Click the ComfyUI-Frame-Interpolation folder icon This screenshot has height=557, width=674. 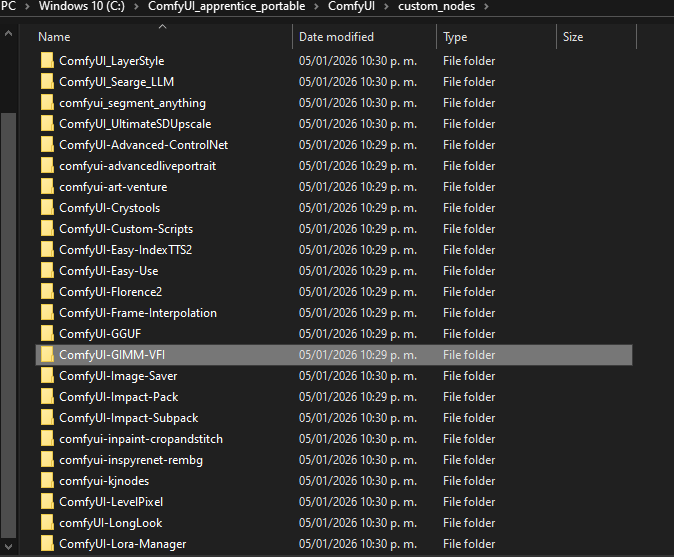coord(47,313)
